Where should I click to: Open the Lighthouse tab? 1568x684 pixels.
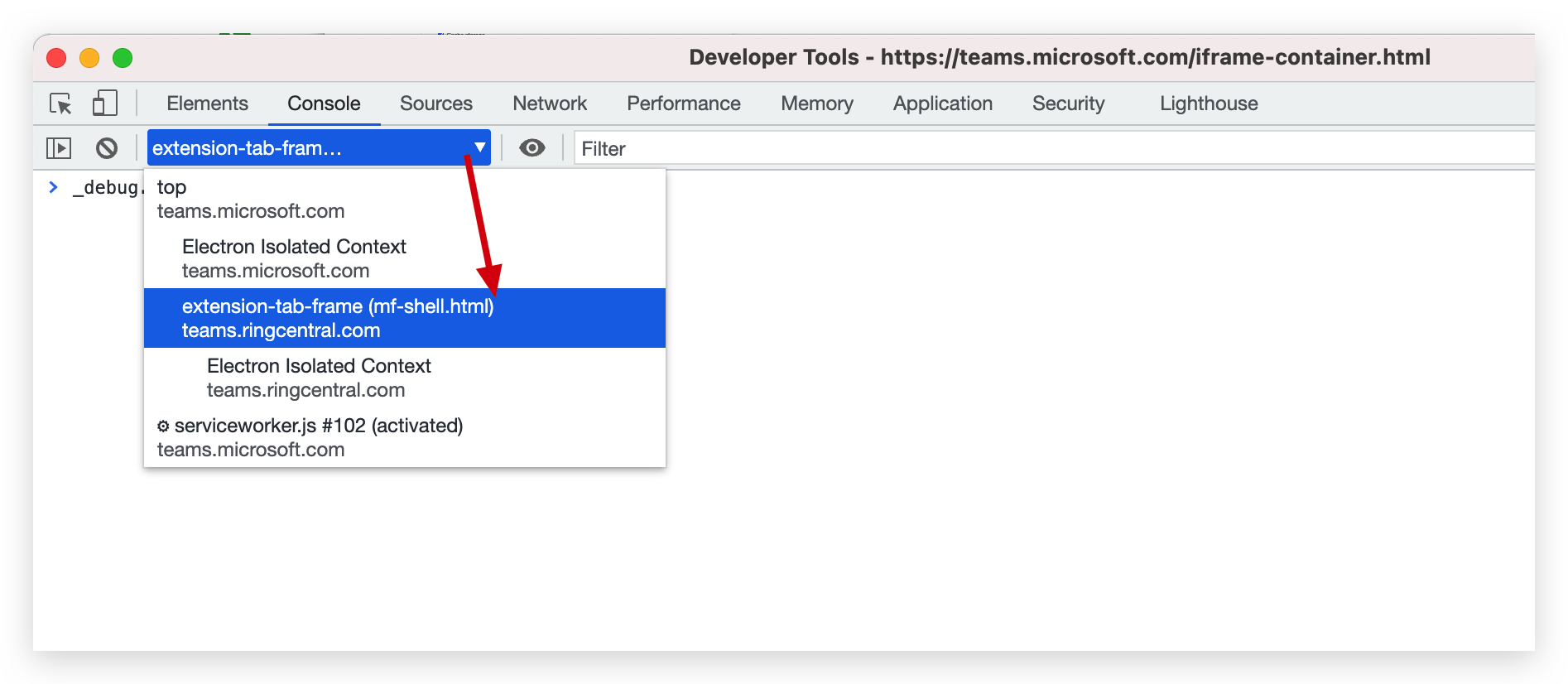pyautogui.click(x=1209, y=104)
